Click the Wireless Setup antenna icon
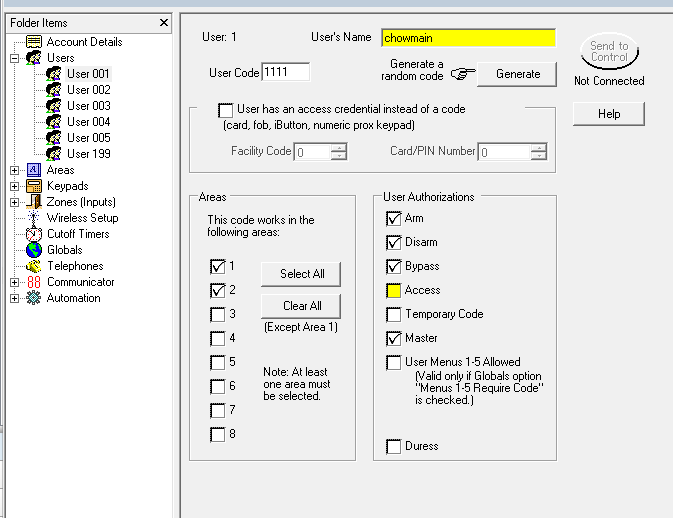The width and height of the screenshot is (673, 518). pos(34,218)
